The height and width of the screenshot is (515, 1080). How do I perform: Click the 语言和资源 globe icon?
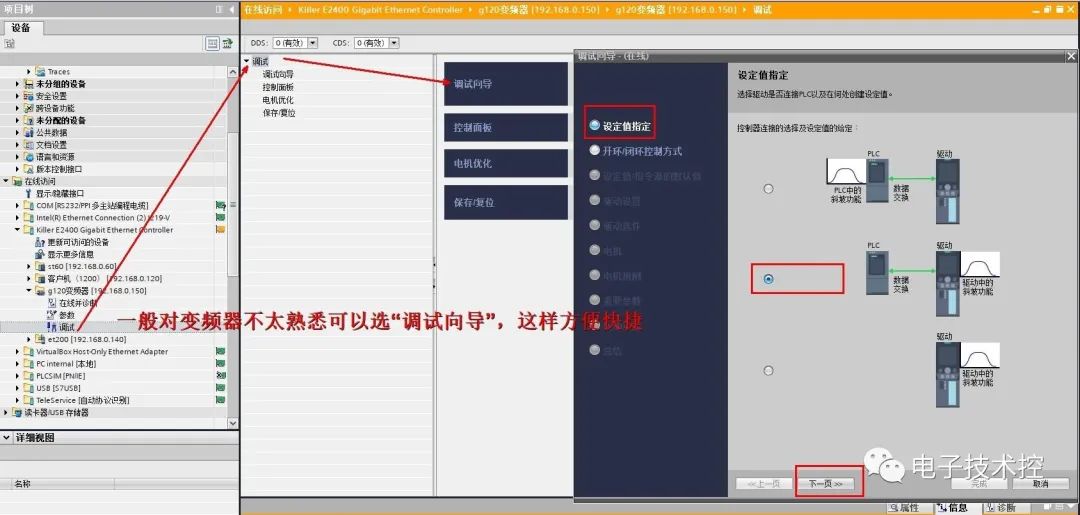(x=28, y=157)
